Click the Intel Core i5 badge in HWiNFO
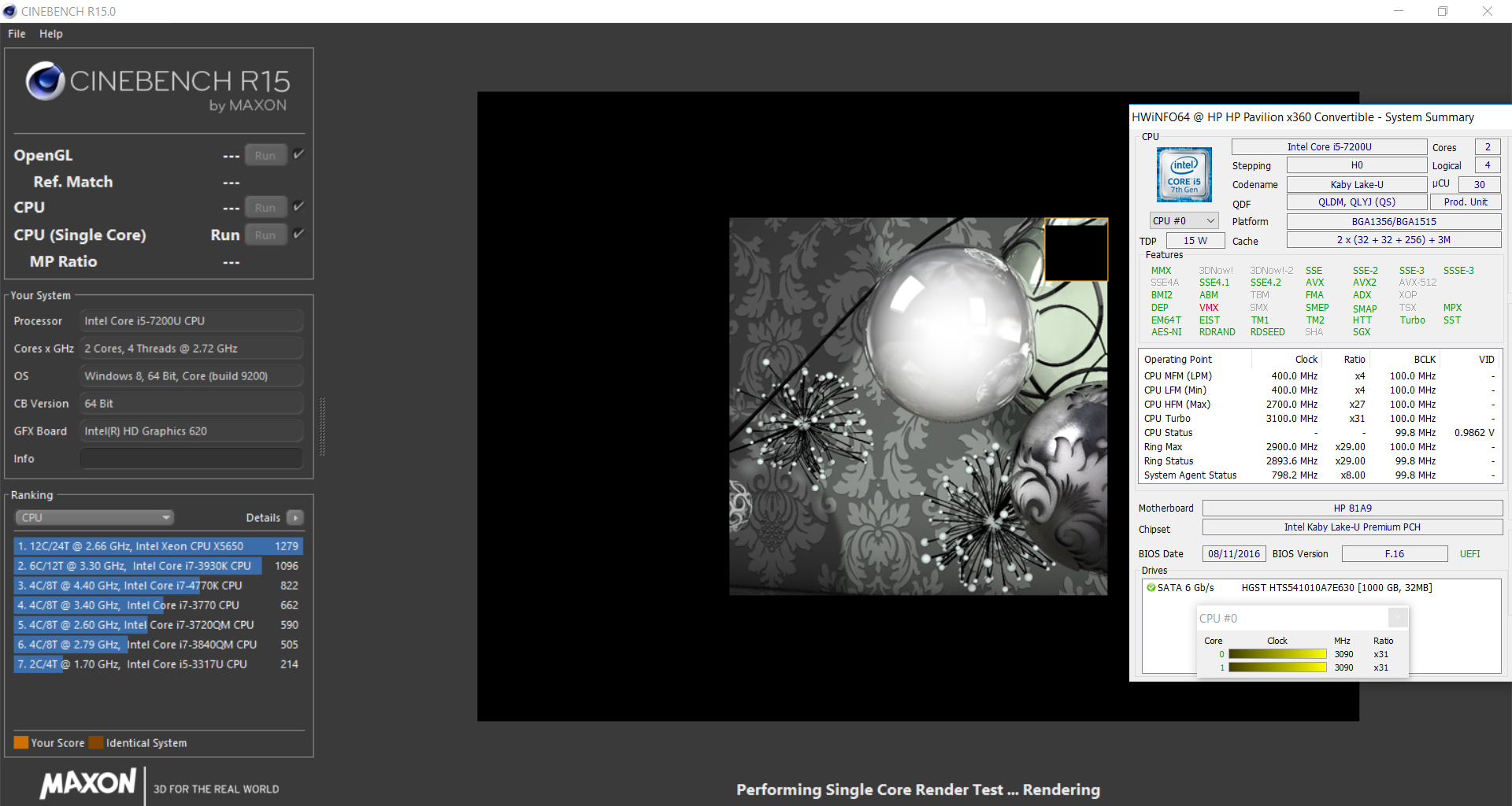Image resolution: width=1512 pixels, height=806 pixels. point(1184,175)
